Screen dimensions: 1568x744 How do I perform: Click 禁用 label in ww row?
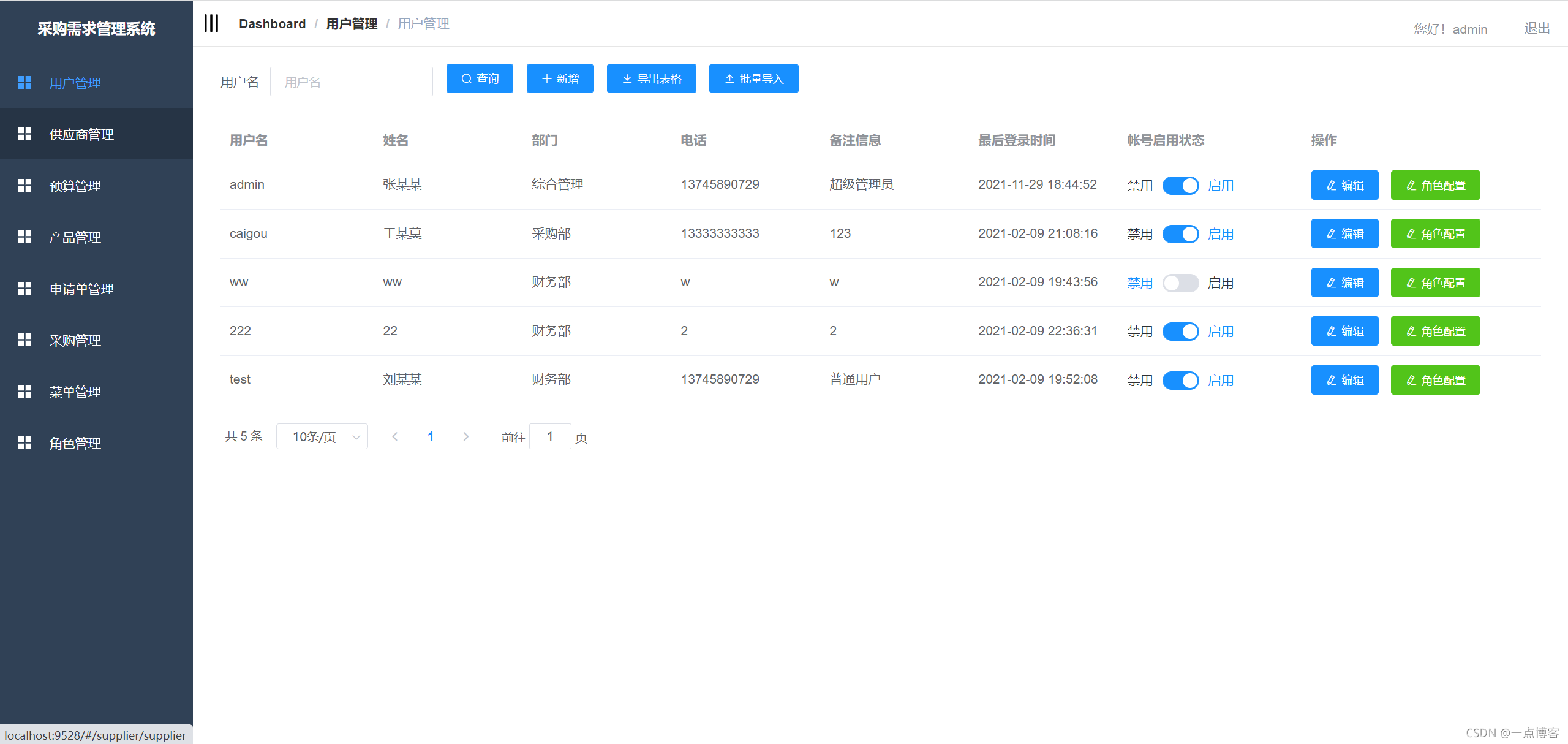(1140, 283)
